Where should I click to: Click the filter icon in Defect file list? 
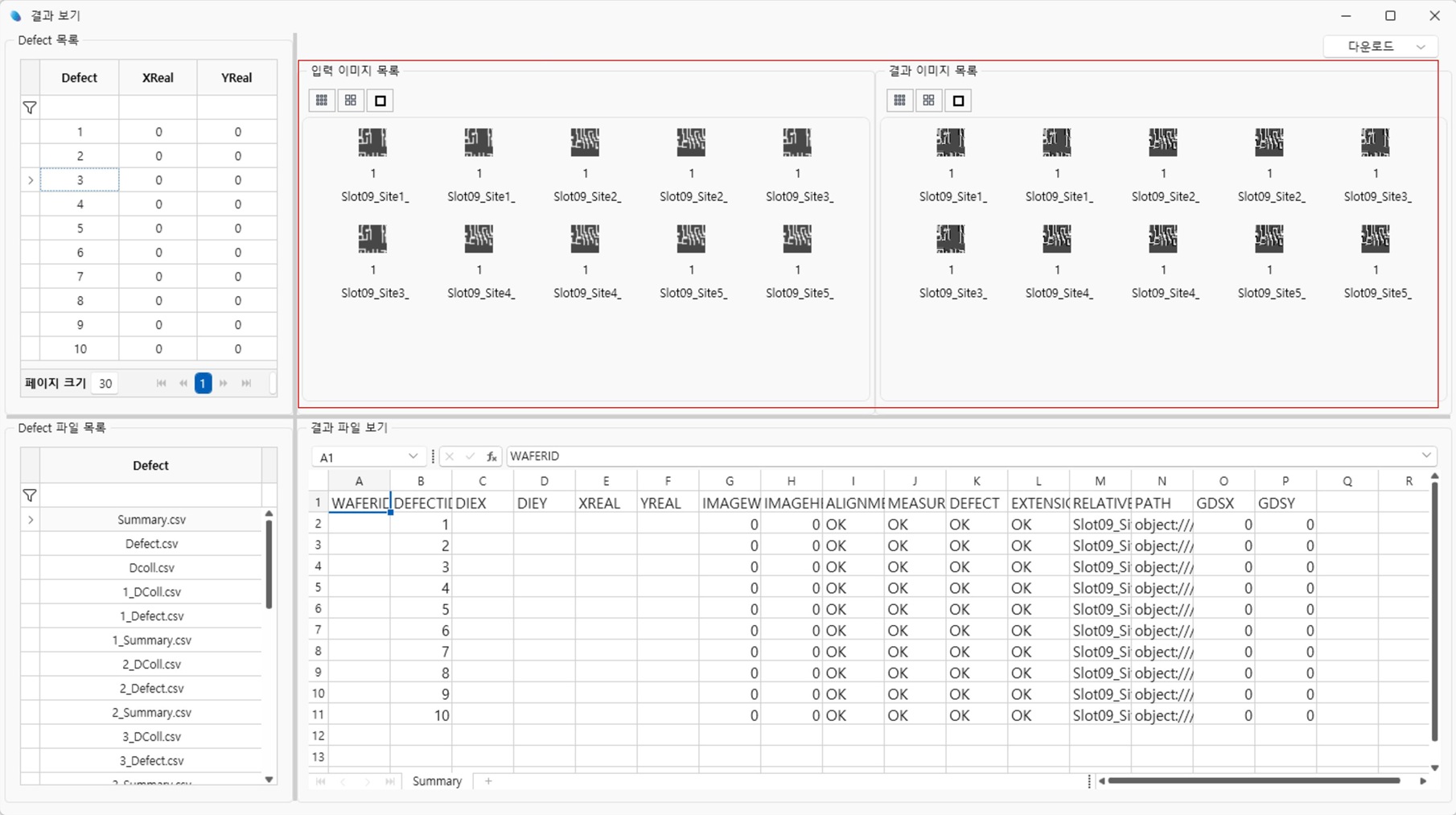[x=30, y=496]
